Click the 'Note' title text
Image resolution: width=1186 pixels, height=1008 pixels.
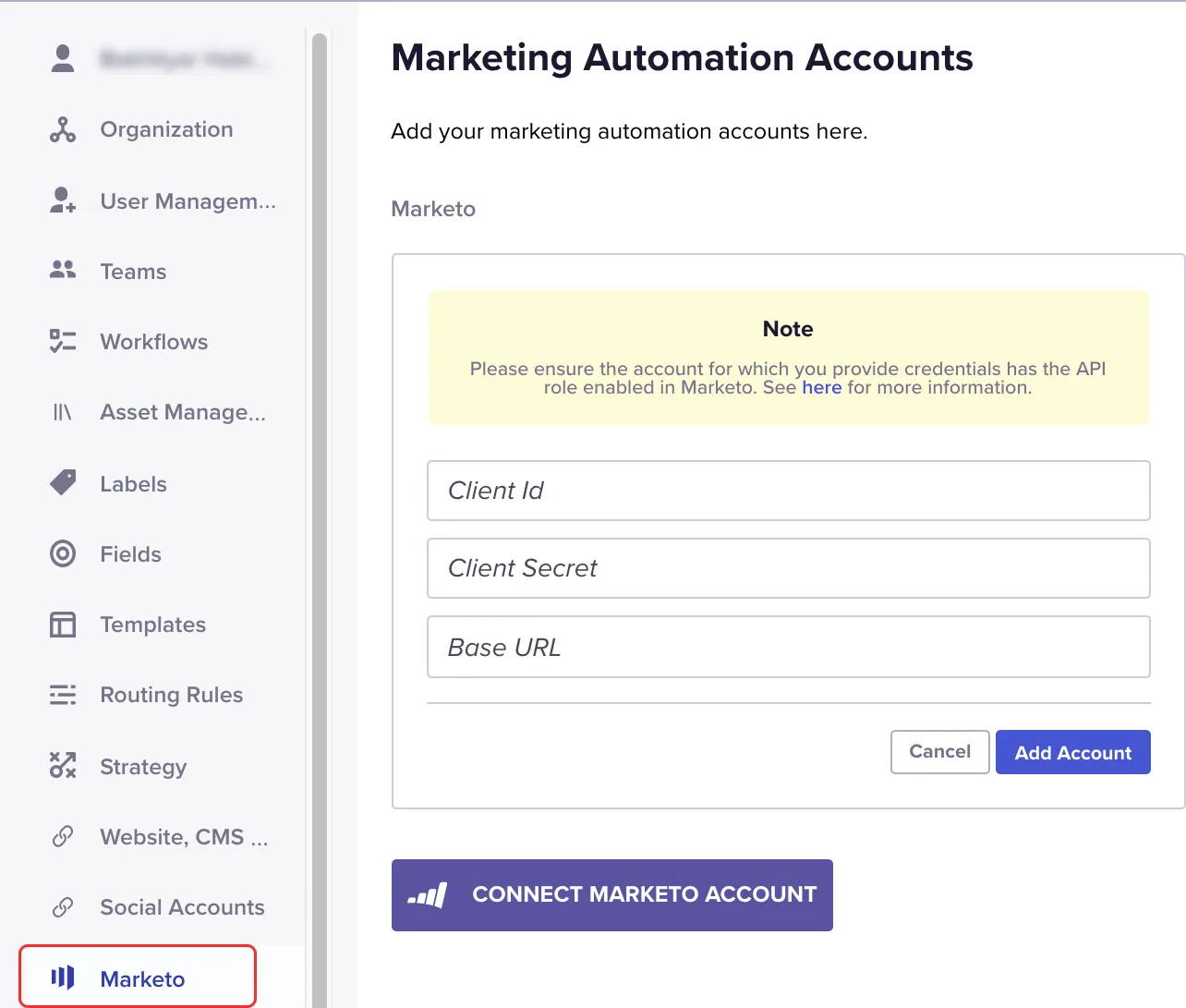[x=788, y=329]
